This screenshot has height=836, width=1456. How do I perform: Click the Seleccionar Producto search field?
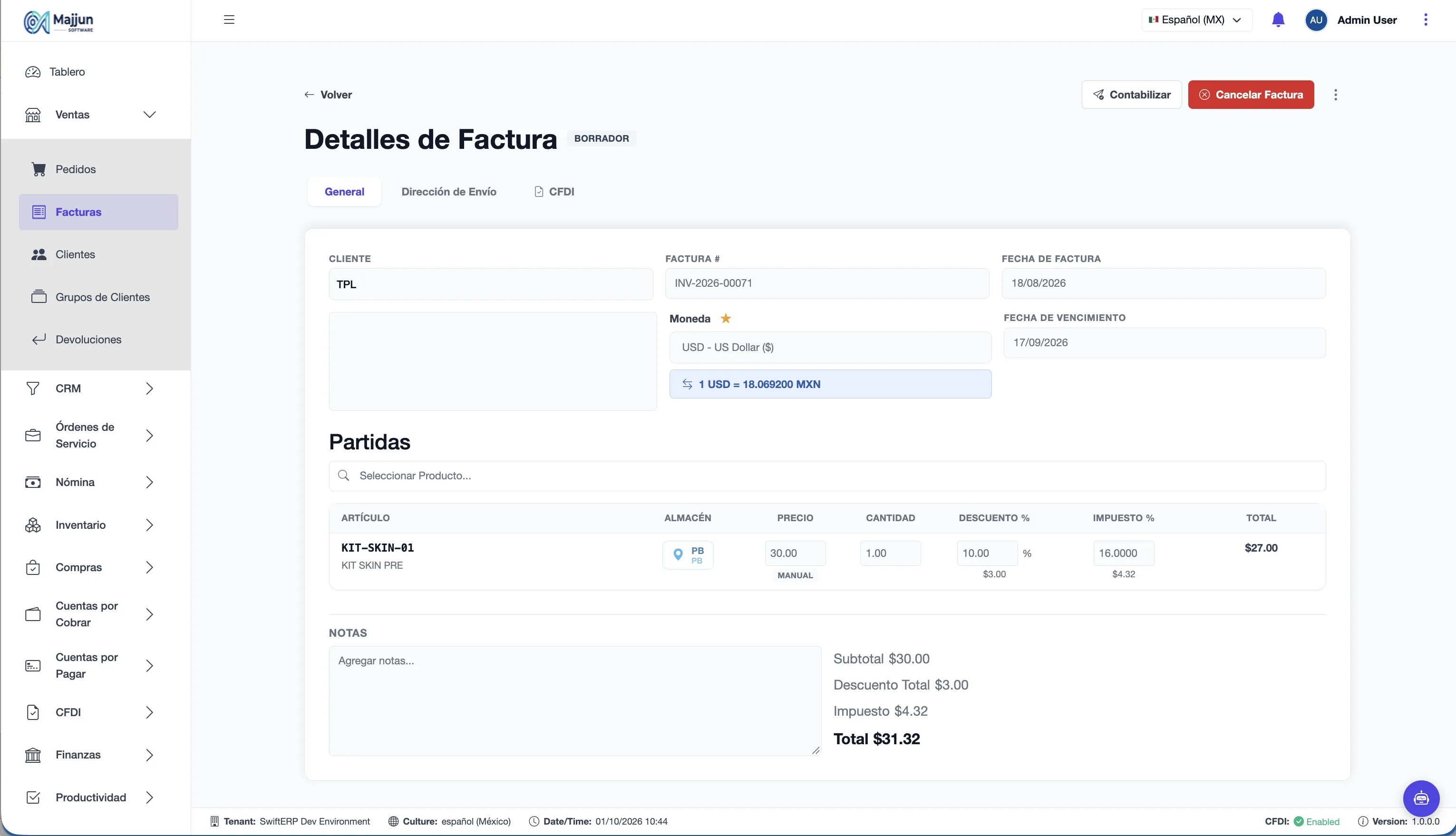pos(827,476)
